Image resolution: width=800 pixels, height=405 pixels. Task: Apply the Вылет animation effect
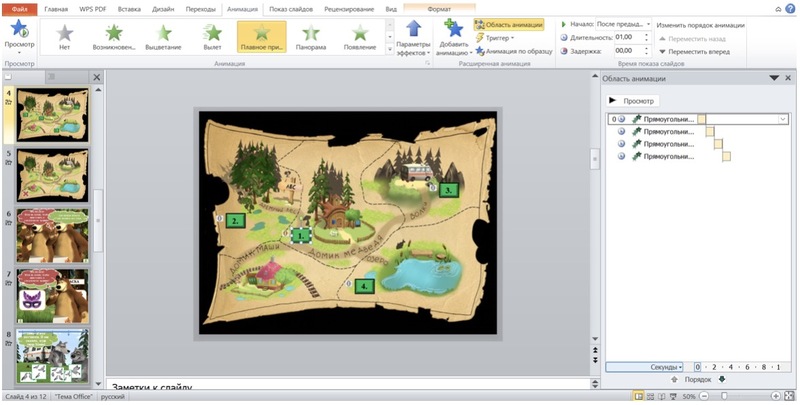(x=212, y=37)
